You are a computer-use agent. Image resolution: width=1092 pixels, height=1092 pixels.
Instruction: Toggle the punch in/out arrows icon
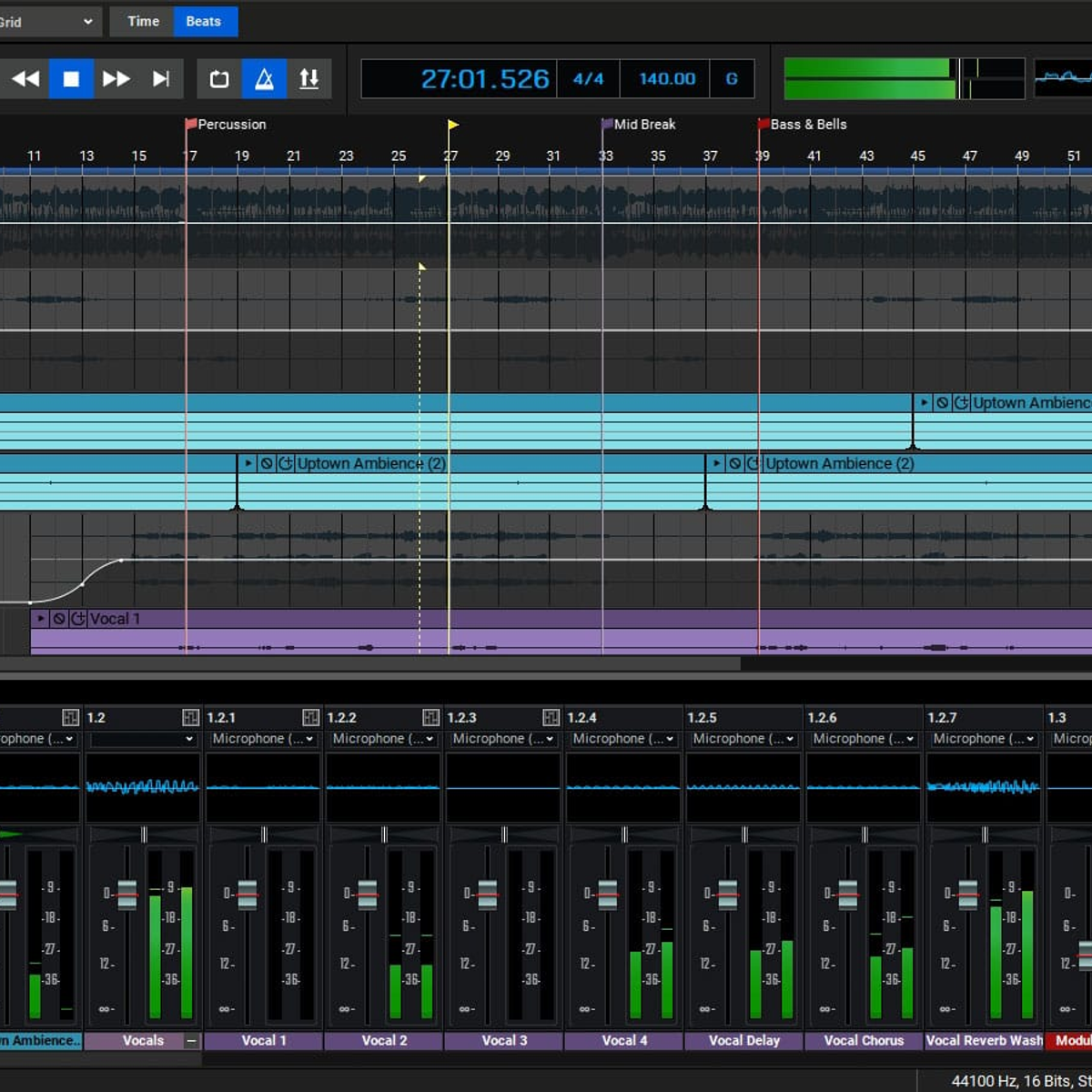click(309, 79)
